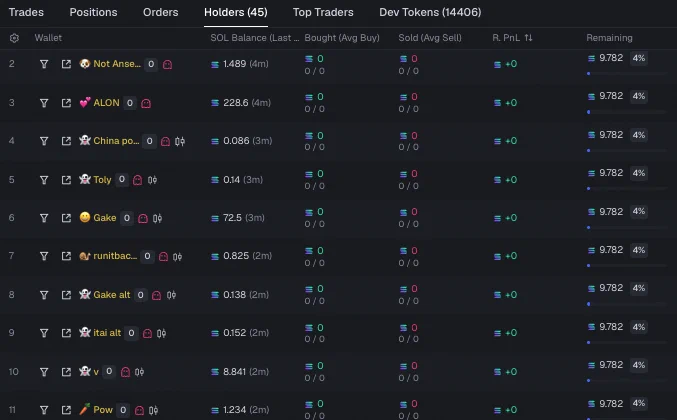
Task: Click Bought (Avg Buy) column header
Action: point(342,38)
